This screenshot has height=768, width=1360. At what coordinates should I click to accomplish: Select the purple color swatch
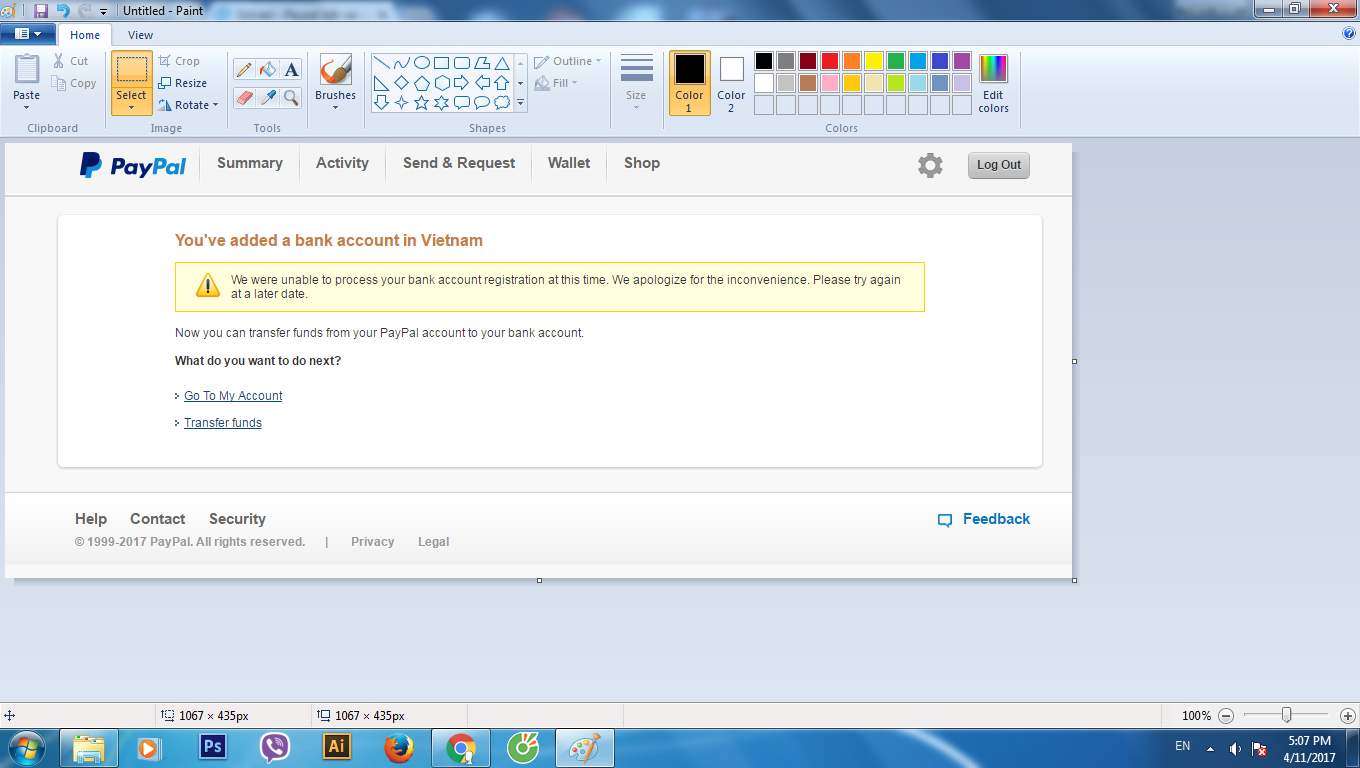tap(961, 61)
